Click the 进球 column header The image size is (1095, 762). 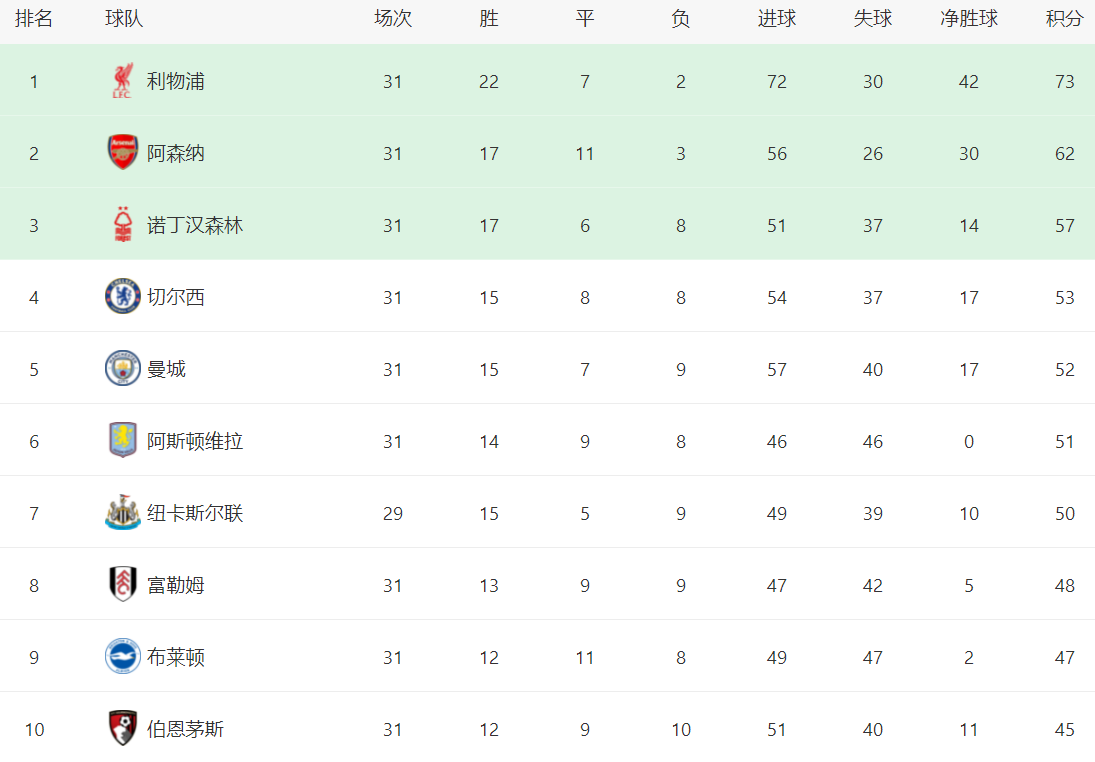[x=777, y=19]
